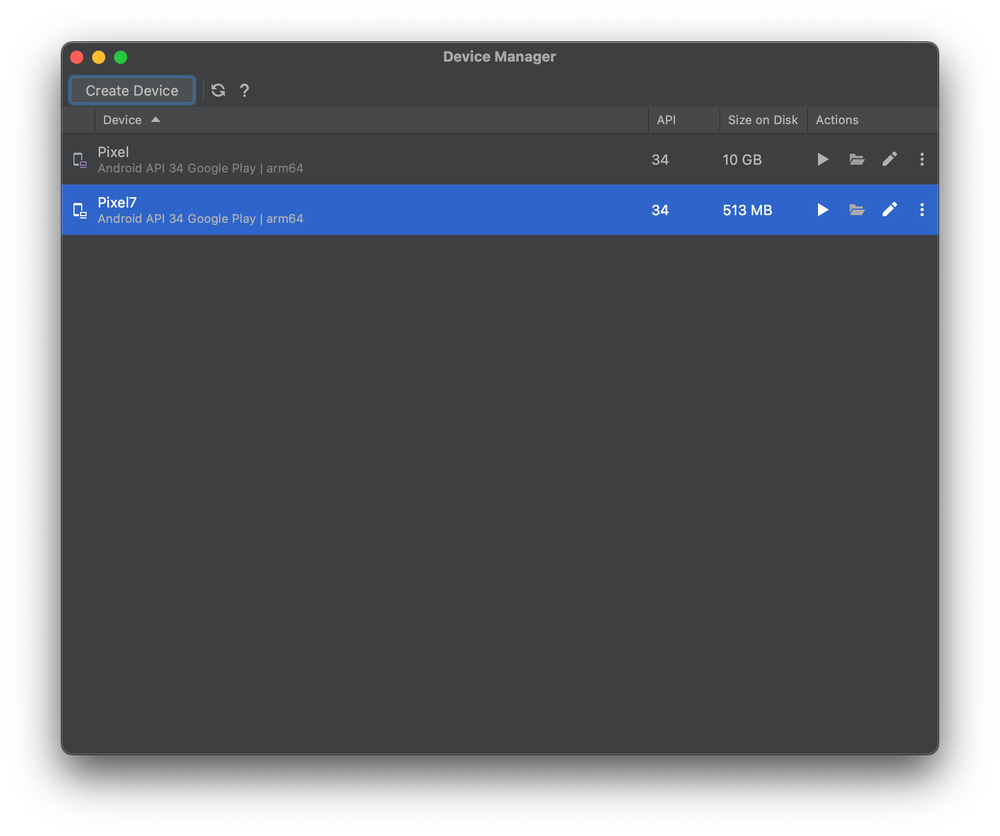This screenshot has height=836, width=1000.
Task: Open Device Manager help with the question mark
Action: point(244,90)
